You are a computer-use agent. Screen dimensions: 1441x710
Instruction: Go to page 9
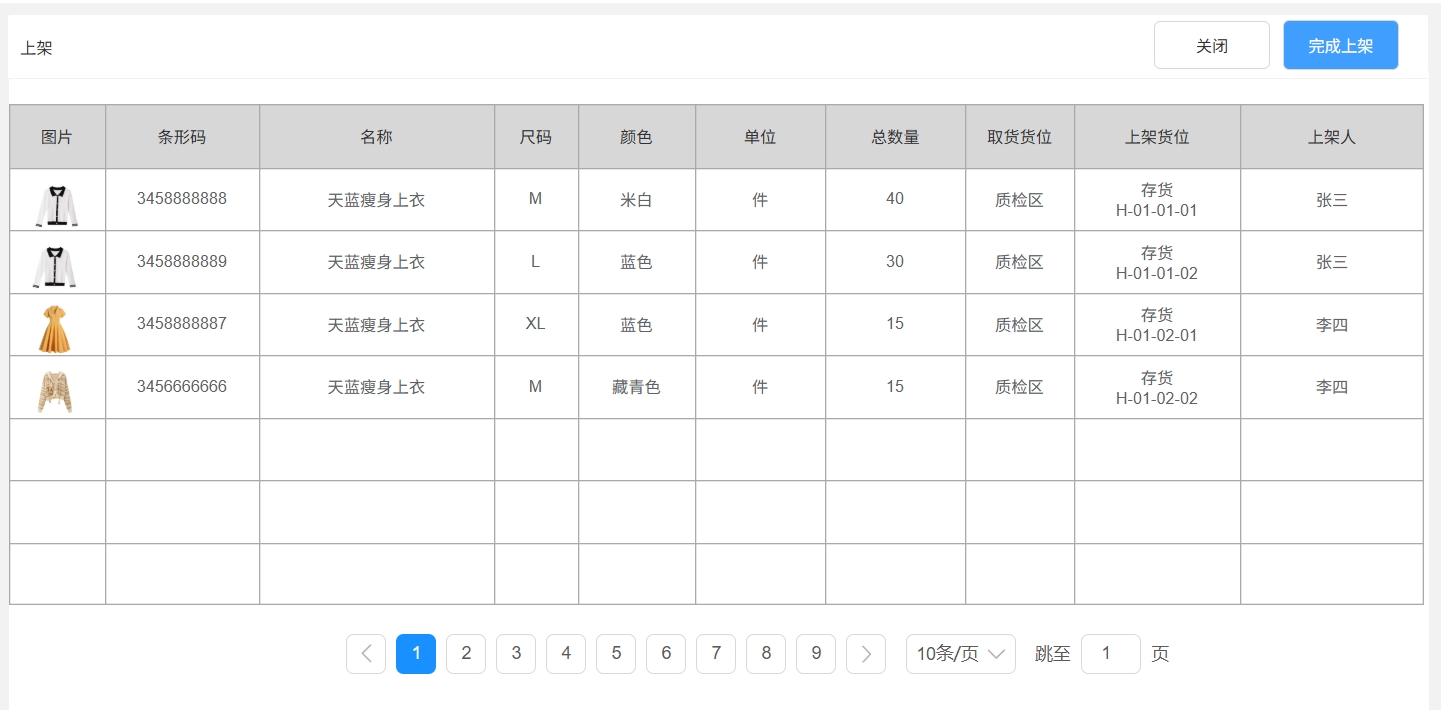point(816,654)
